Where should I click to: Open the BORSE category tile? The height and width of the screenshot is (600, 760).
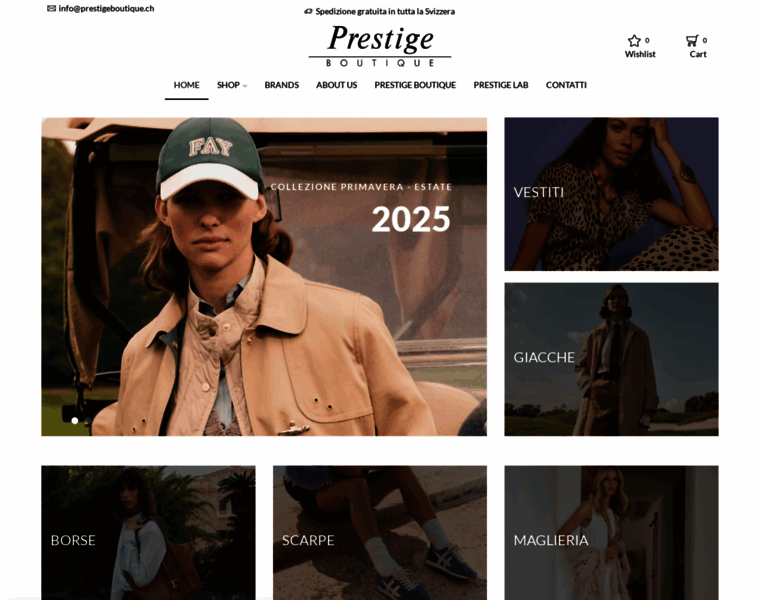[148, 533]
